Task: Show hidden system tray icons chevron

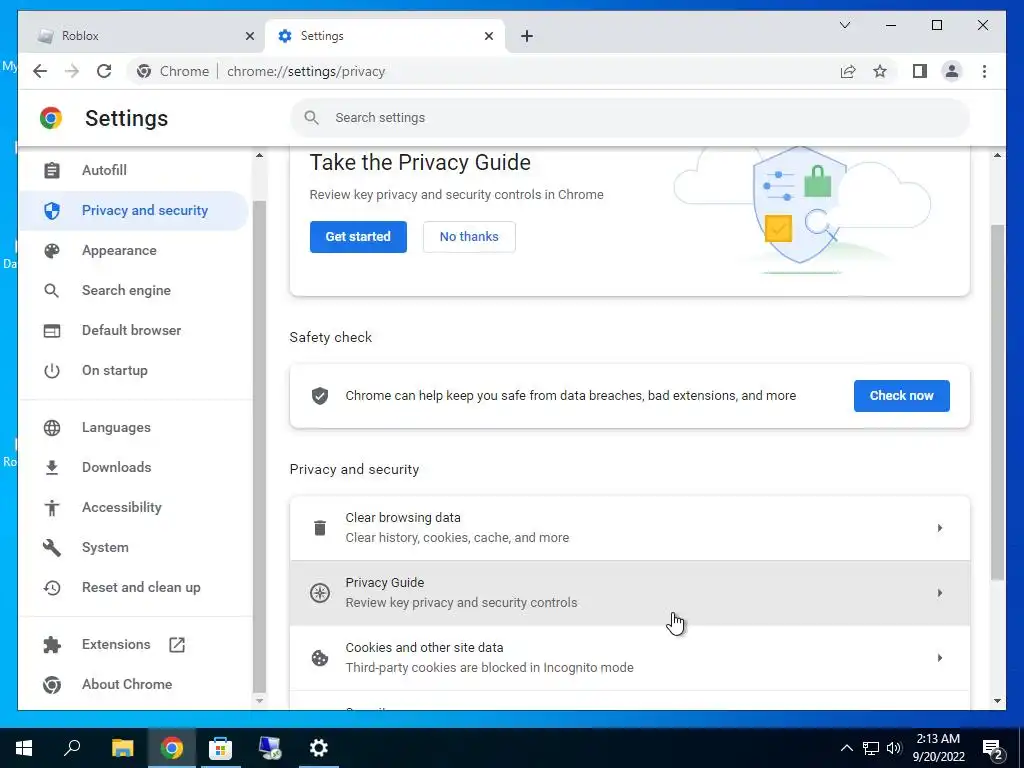Action: coord(846,748)
